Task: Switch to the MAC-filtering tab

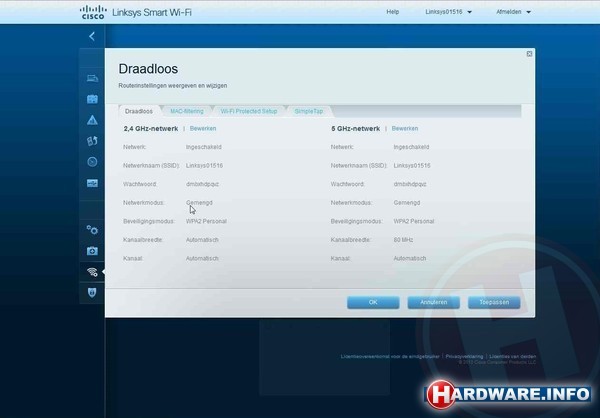Action: tap(187, 111)
